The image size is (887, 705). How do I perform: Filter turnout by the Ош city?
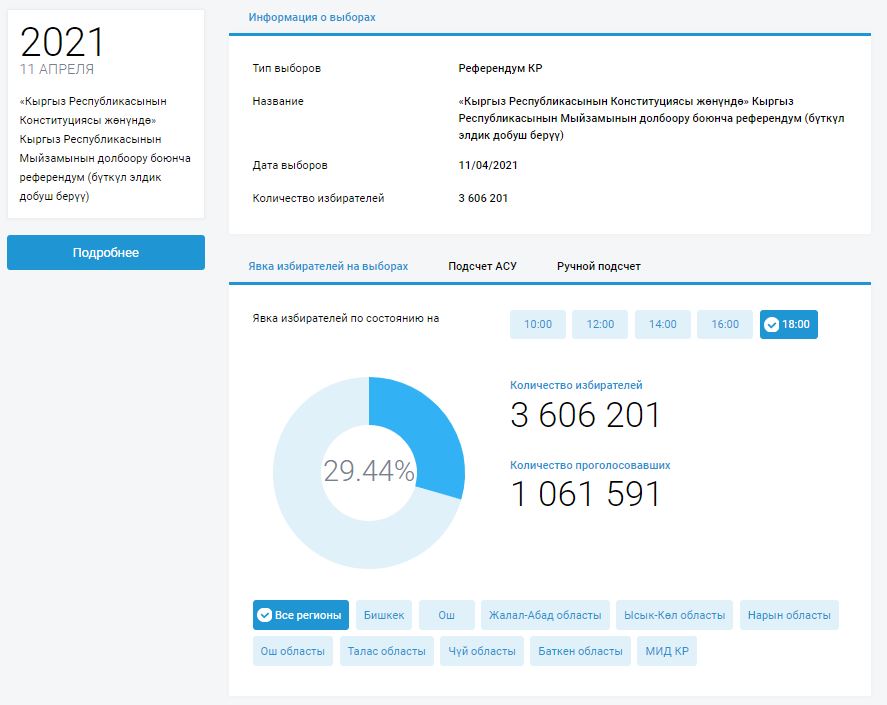pyautogui.click(x=447, y=615)
